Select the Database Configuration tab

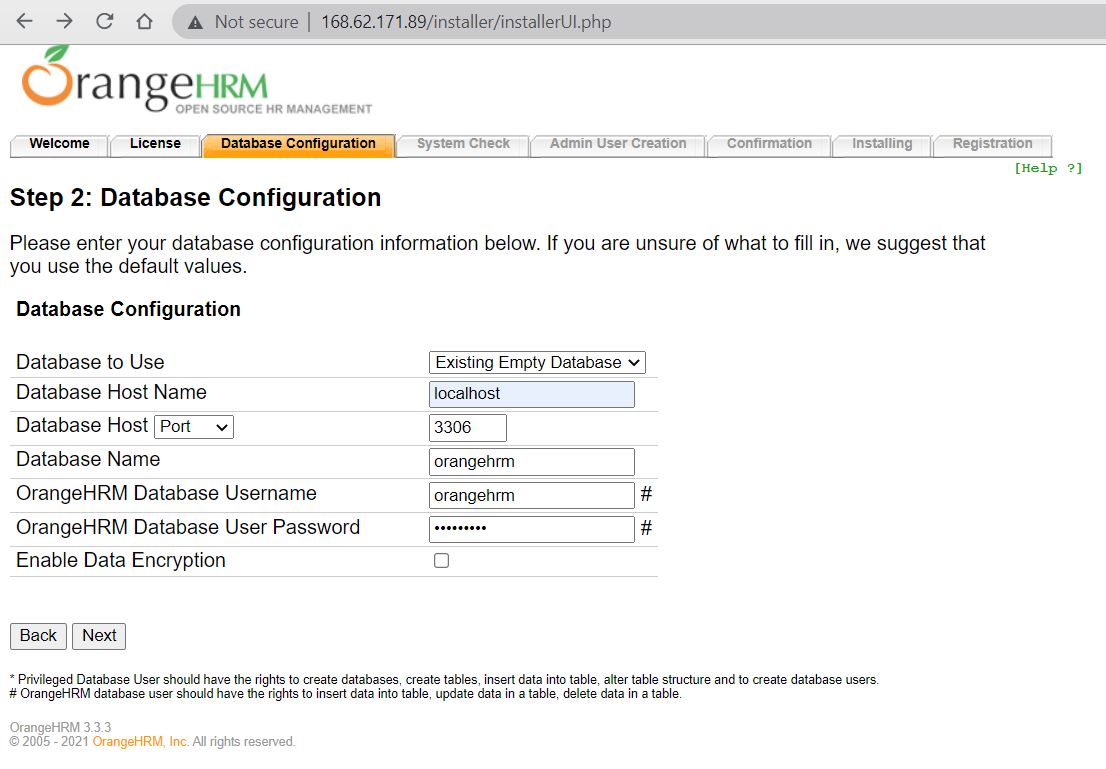[x=298, y=144]
